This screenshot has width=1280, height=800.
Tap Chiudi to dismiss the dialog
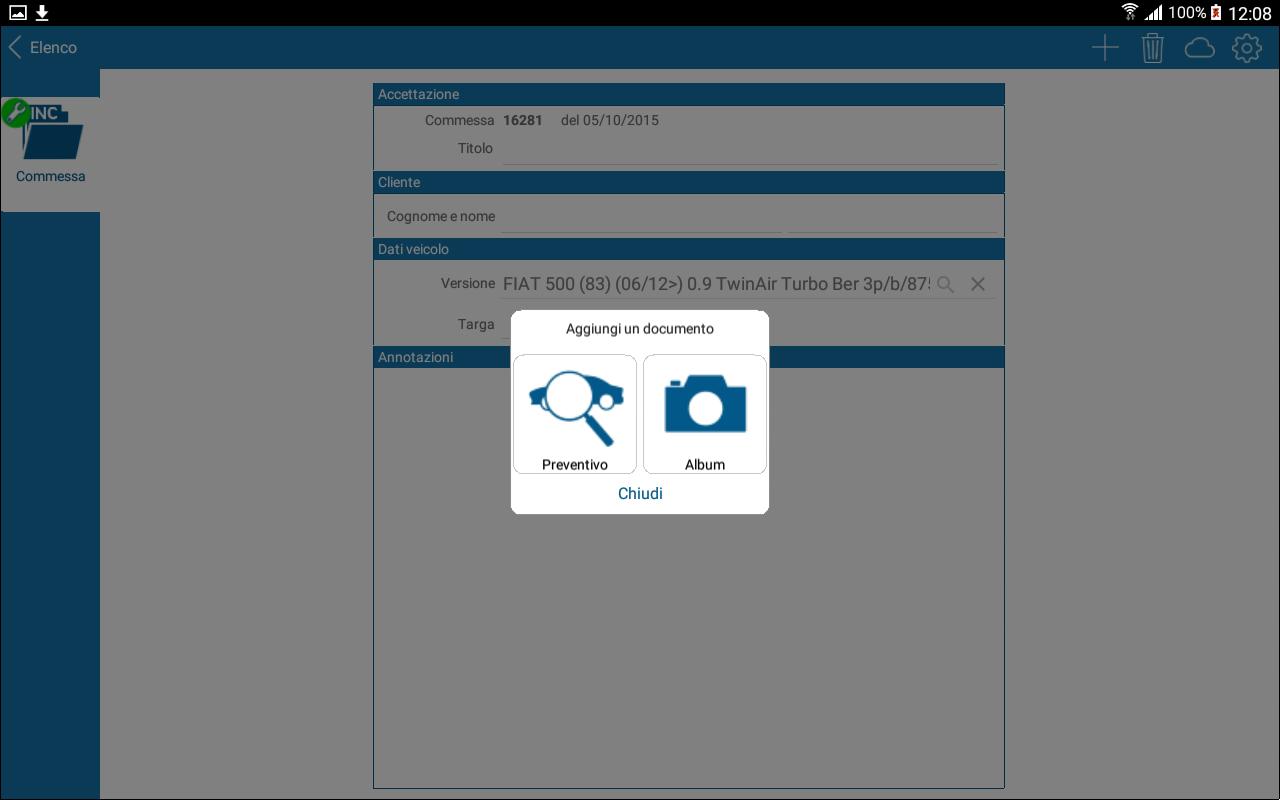640,493
